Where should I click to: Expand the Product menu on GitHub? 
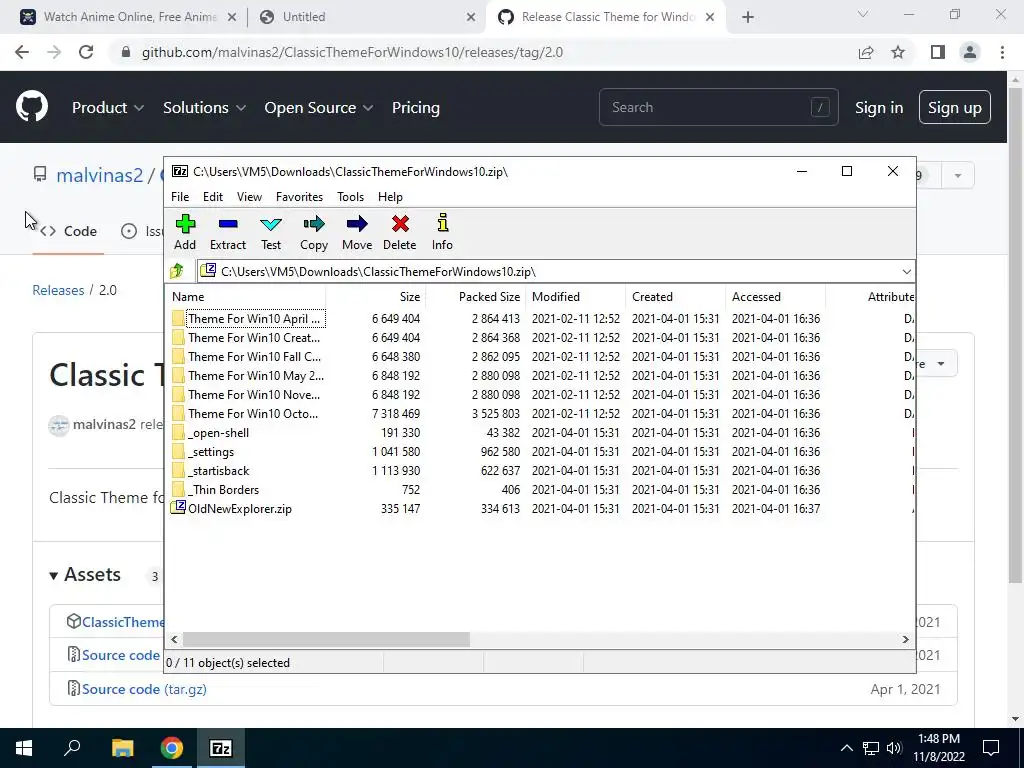point(108,107)
